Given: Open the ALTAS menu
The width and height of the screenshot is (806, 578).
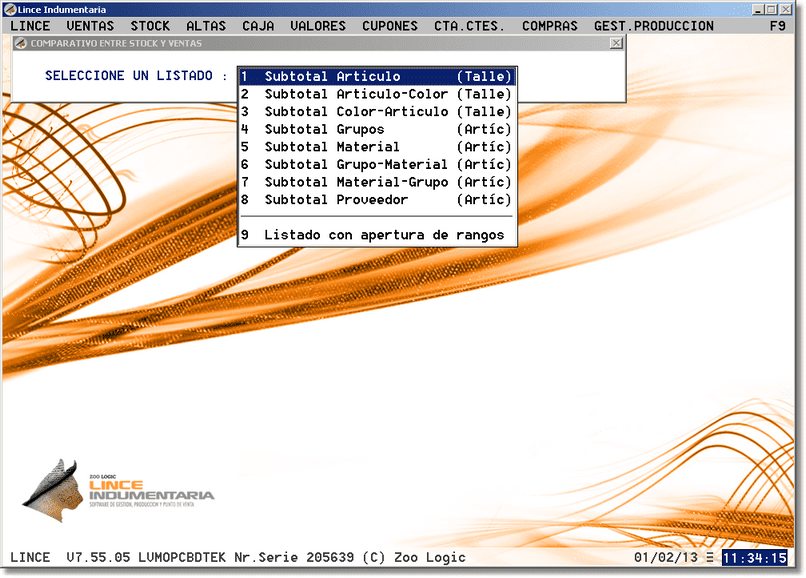Looking at the screenshot, I should point(206,26).
